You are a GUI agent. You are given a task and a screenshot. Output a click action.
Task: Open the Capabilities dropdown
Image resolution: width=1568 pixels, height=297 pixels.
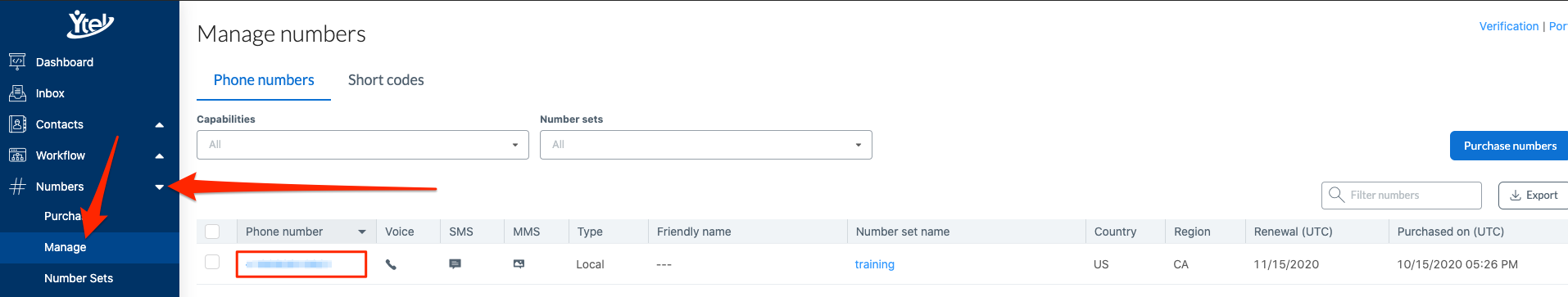click(x=363, y=145)
